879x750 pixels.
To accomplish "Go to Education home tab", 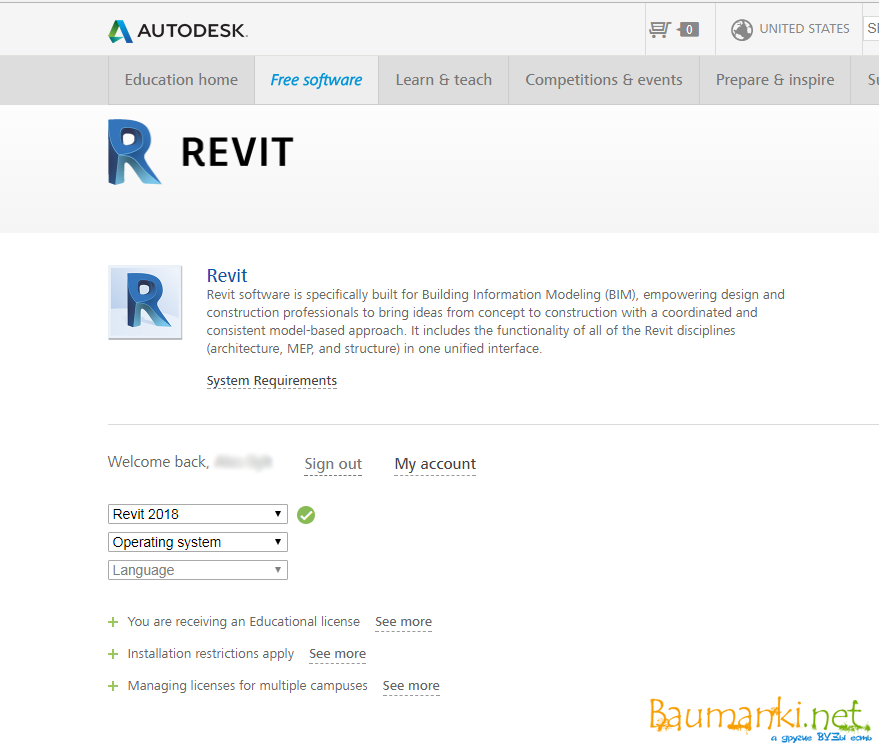I will click(x=182, y=80).
